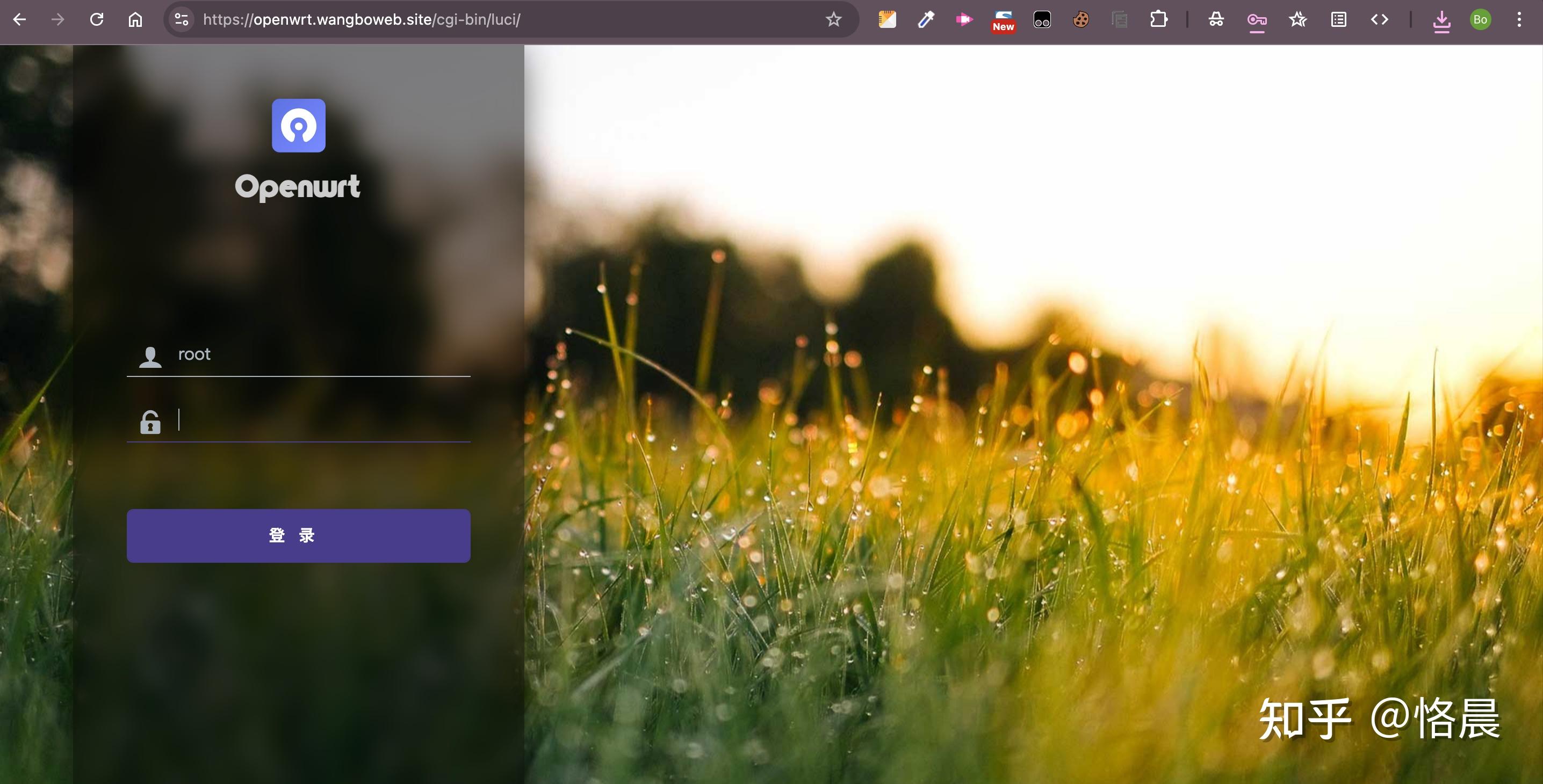Image resolution: width=1543 pixels, height=784 pixels.
Task: Open the site information icon
Action: [182, 20]
